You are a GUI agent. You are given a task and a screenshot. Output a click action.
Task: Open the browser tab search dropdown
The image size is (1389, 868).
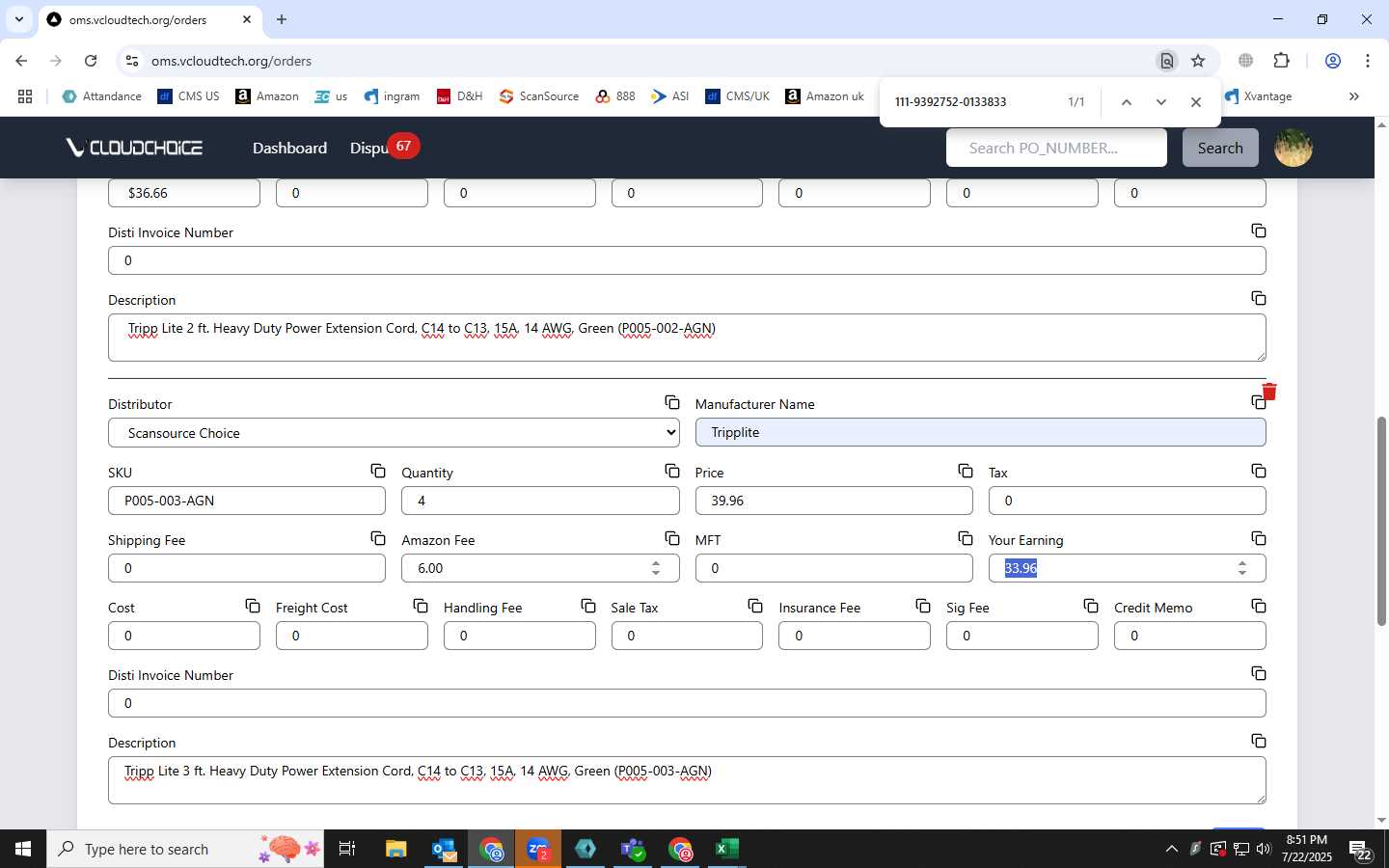tap(18, 19)
